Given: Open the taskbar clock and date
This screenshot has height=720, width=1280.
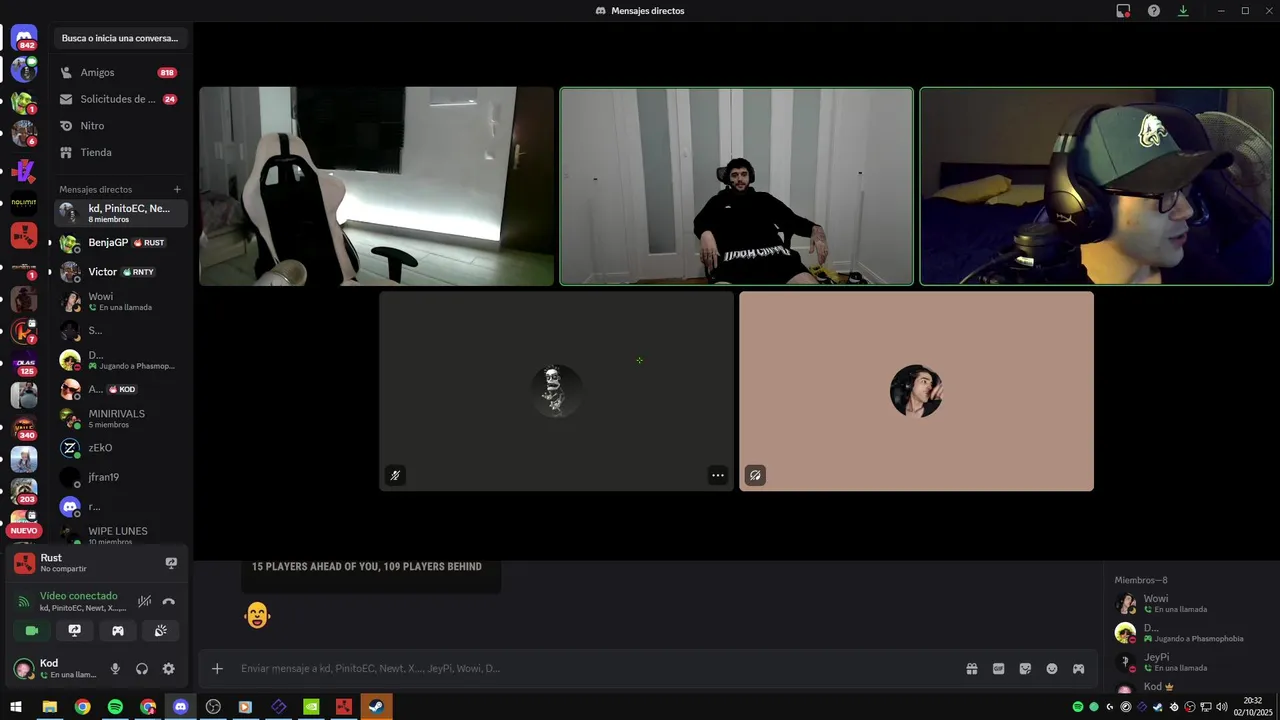Looking at the screenshot, I should [1253, 707].
